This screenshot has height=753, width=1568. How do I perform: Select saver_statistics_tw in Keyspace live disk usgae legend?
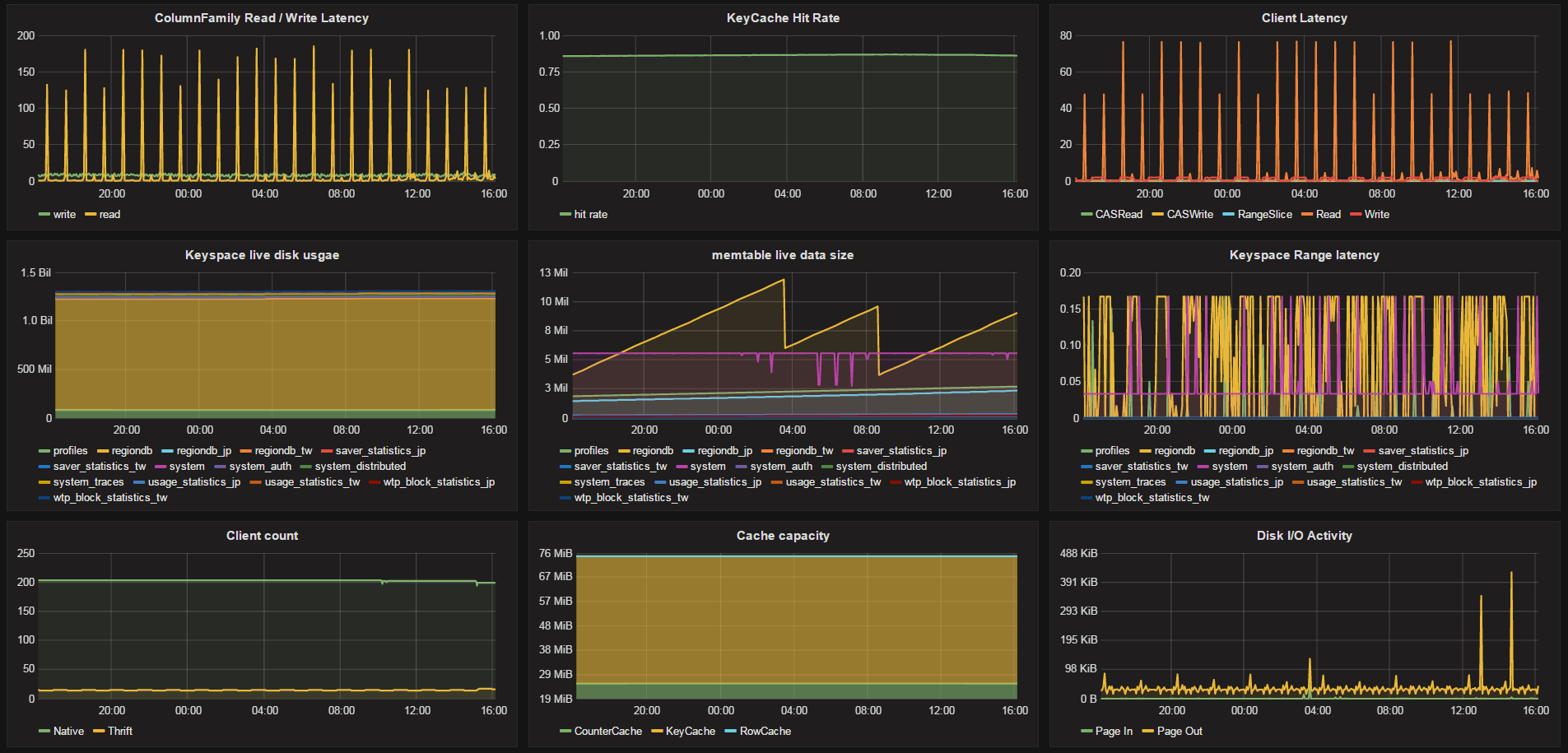coord(100,467)
